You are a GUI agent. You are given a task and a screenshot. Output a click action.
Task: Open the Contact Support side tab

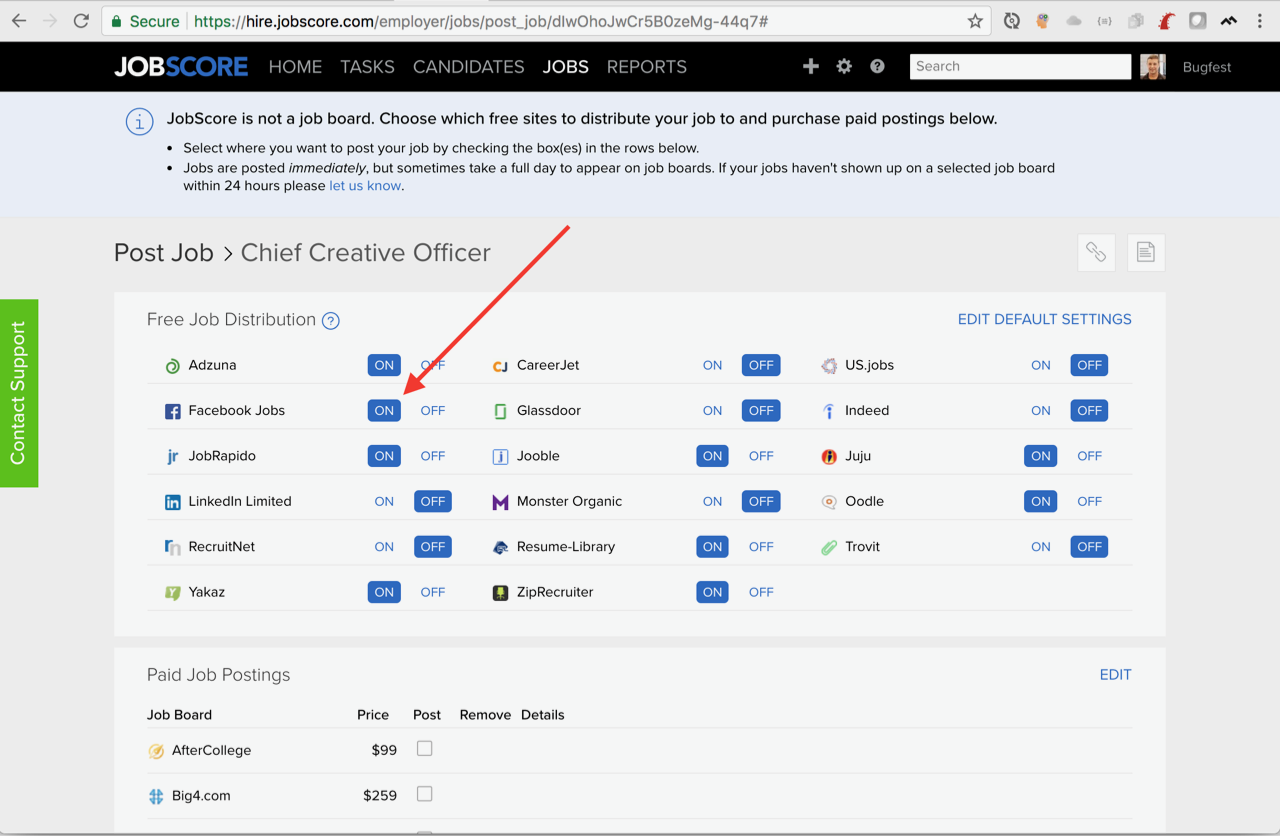pos(18,393)
